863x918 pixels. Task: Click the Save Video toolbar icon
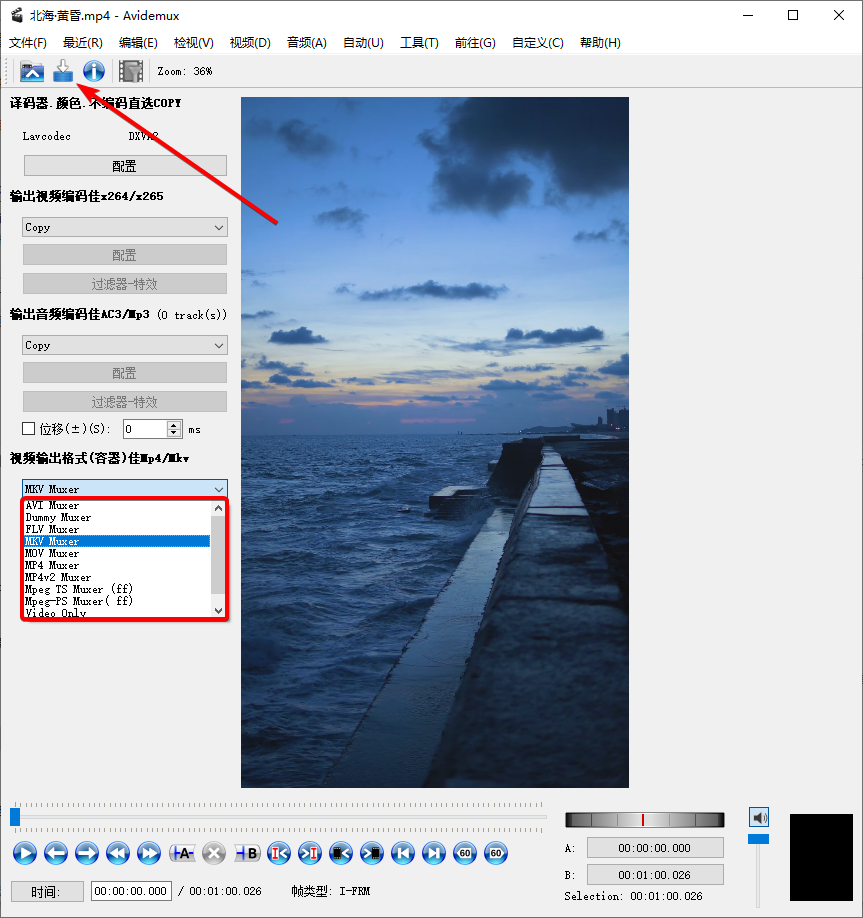pos(63,71)
